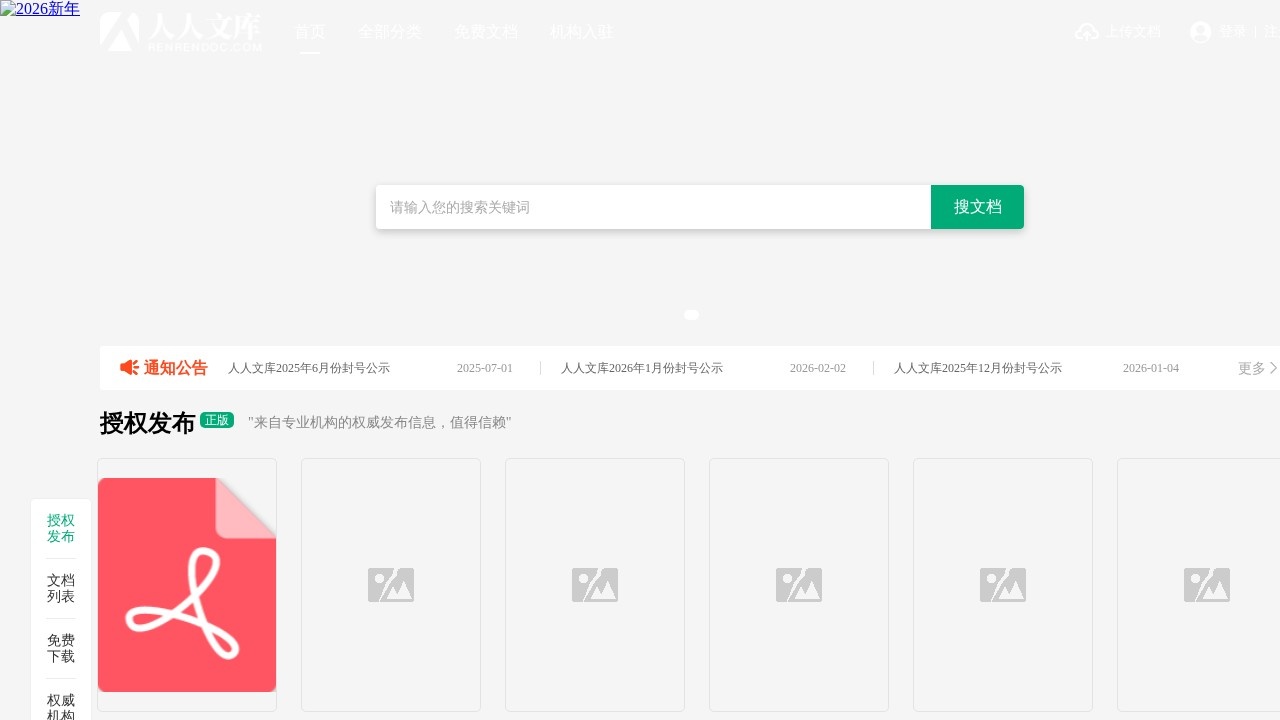Click the search keyword input field

653,207
